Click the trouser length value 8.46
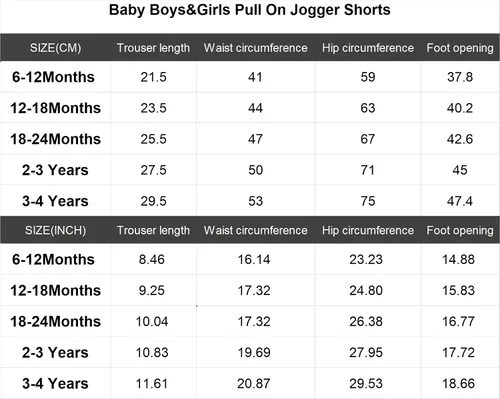 coord(152,259)
